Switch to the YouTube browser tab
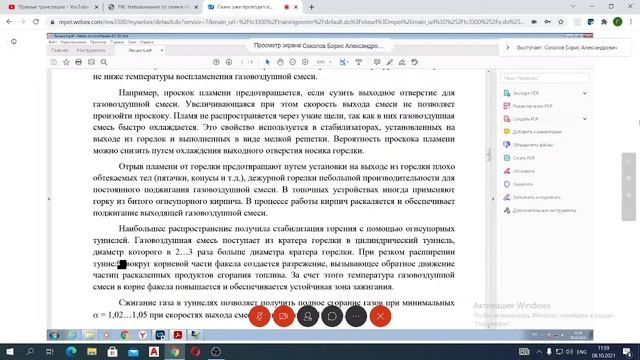The image size is (640, 360). 52,7
